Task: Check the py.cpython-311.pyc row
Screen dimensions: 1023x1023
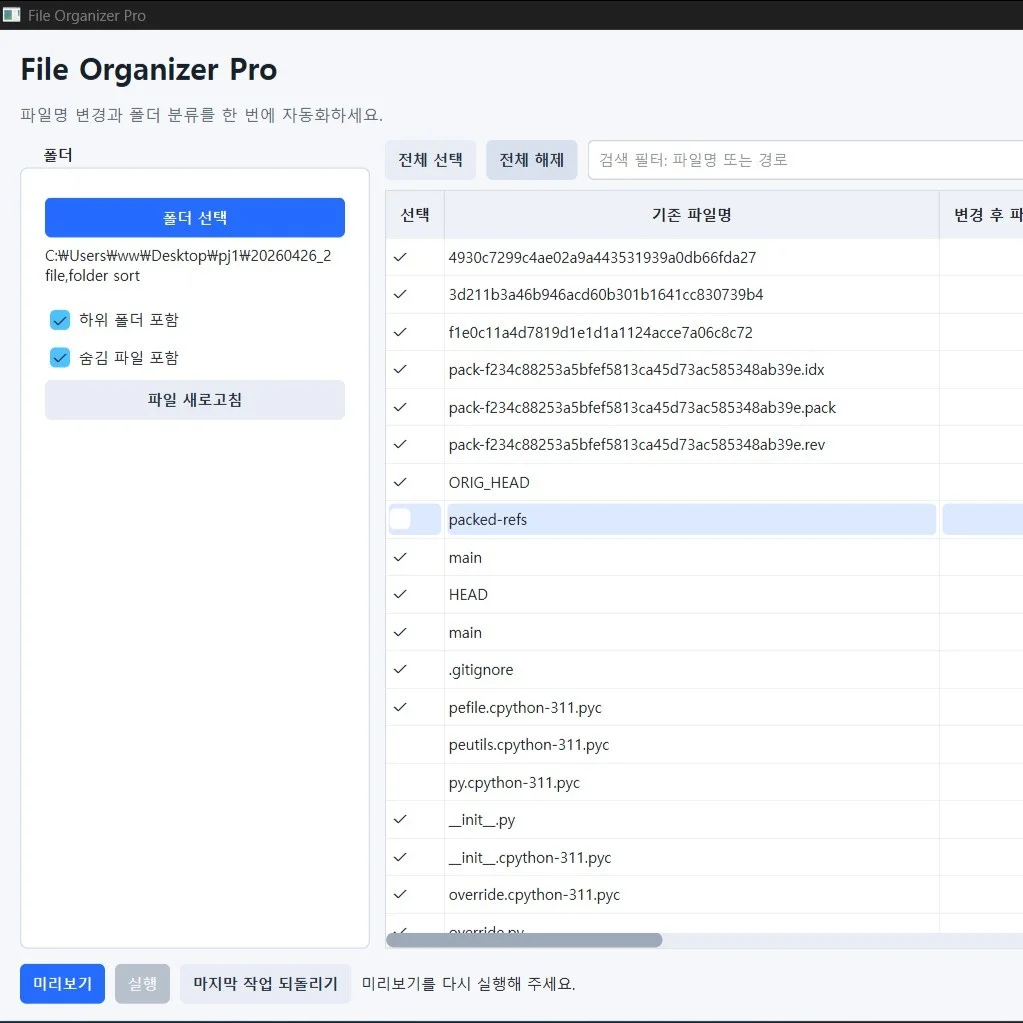Action: pos(400,782)
